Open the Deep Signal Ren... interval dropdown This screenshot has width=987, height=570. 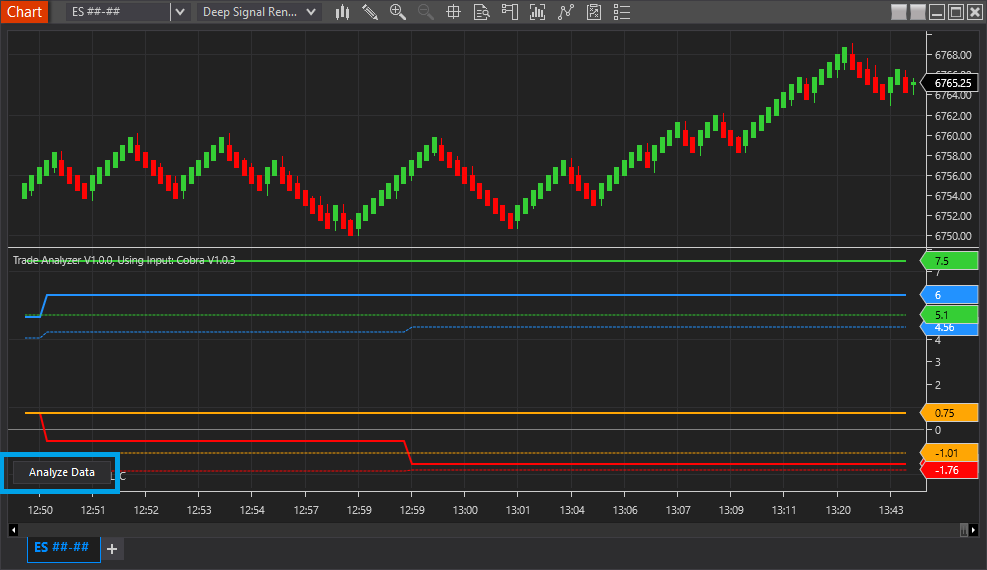(259, 12)
